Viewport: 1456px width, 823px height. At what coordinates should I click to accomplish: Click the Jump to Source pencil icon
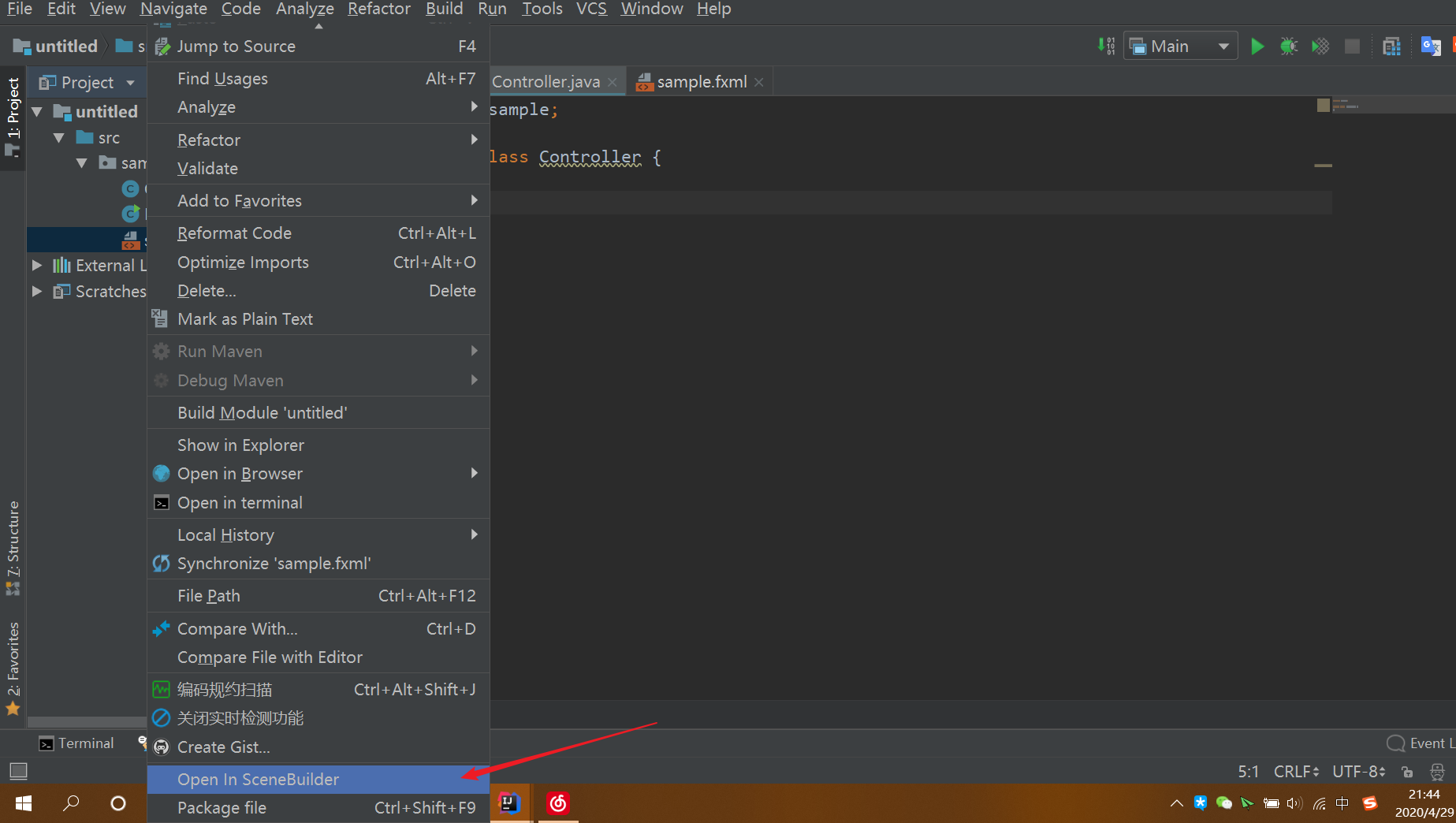coord(162,47)
